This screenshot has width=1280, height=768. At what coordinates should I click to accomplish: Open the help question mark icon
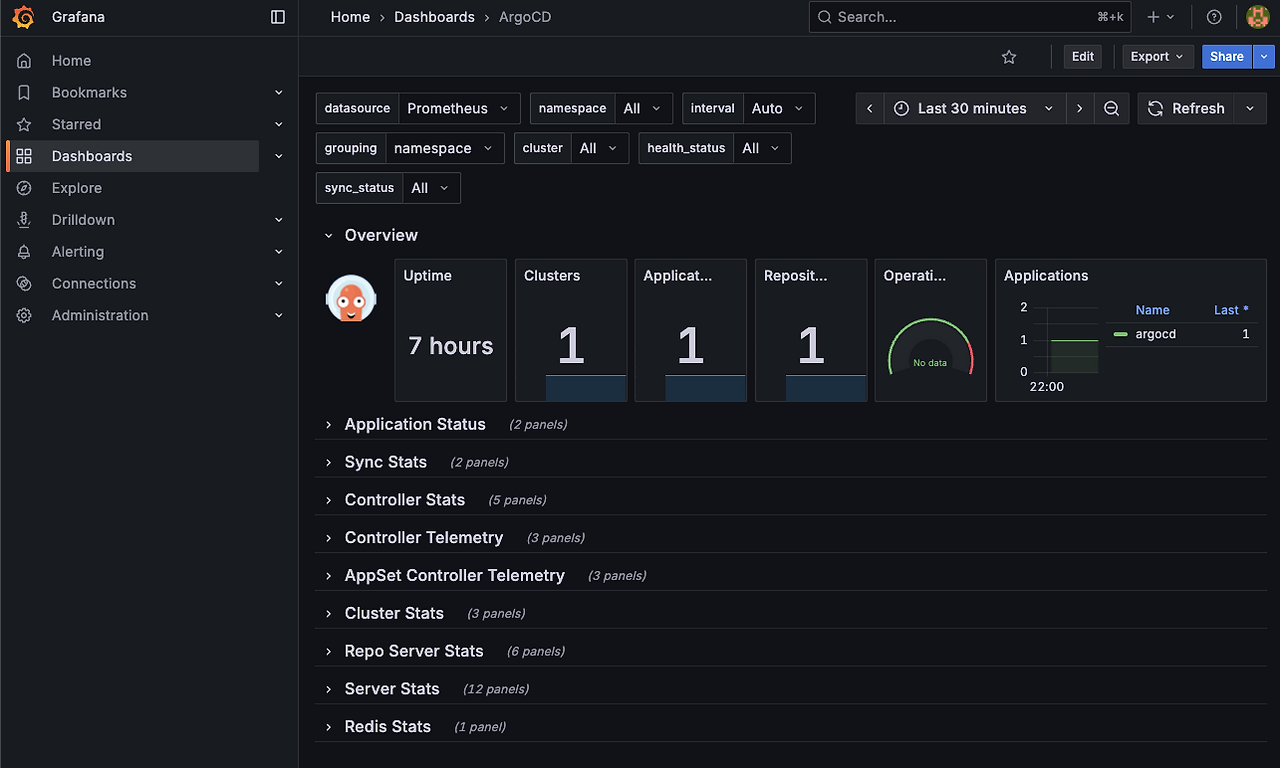tap(1214, 17)
